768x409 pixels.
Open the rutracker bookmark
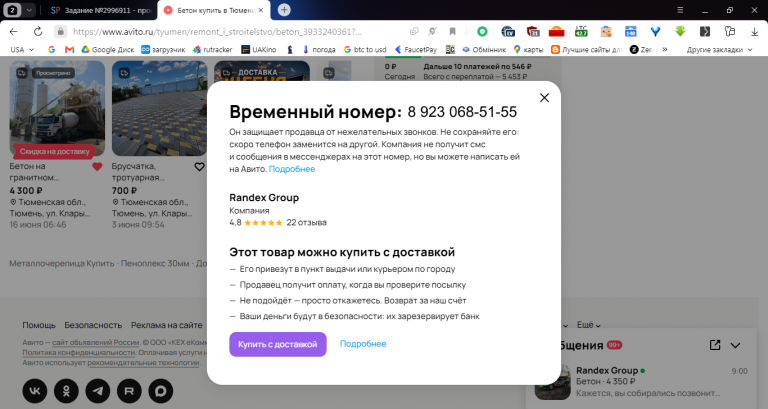213,49
